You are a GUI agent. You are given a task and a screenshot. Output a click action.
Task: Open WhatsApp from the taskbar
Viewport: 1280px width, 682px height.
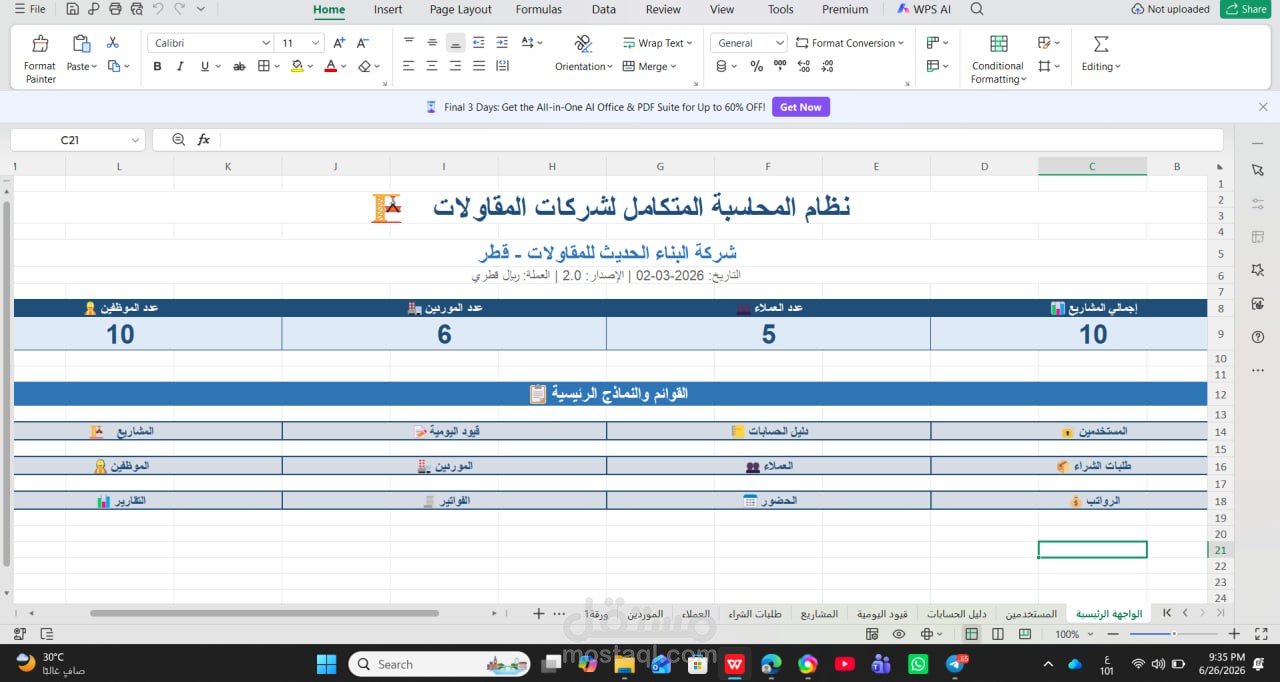tap(918, 663)
